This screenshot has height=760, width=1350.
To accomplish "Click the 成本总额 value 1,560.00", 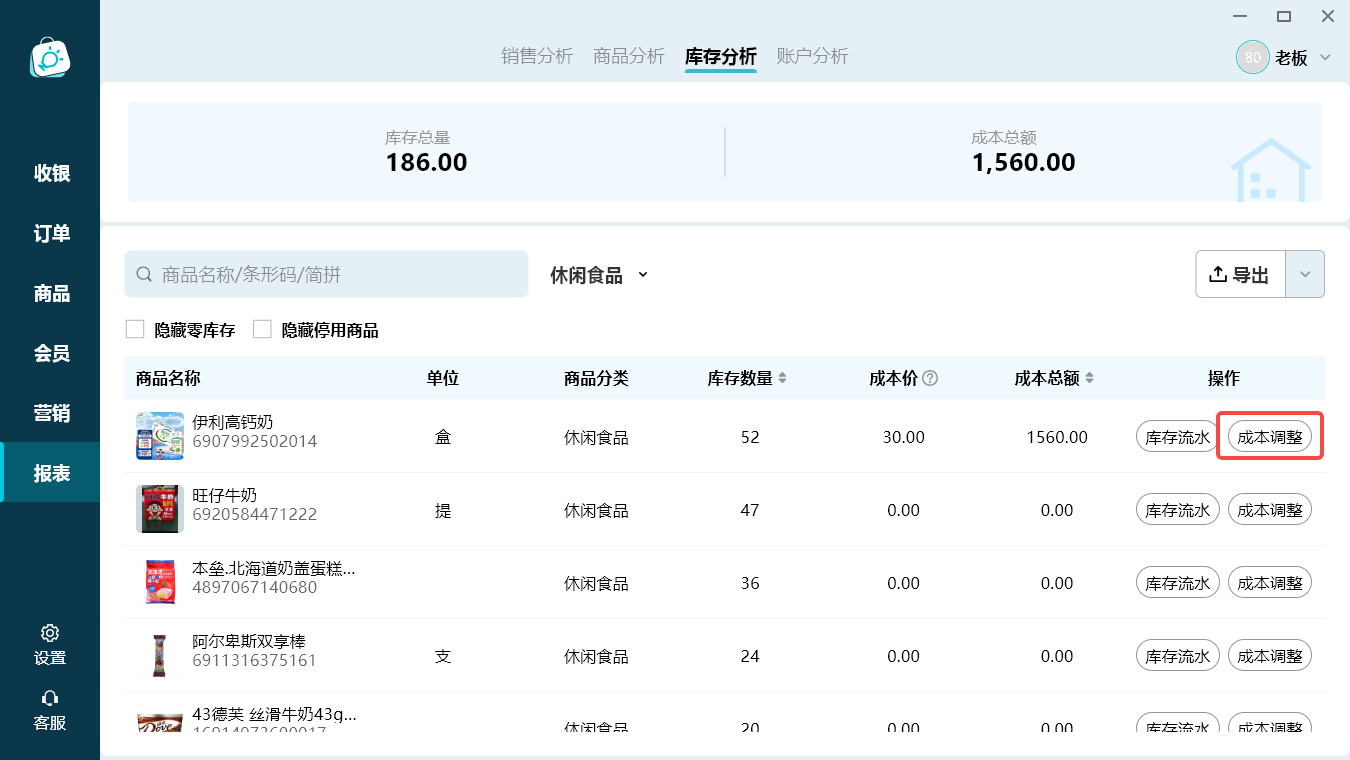I will click(1023, 162).
